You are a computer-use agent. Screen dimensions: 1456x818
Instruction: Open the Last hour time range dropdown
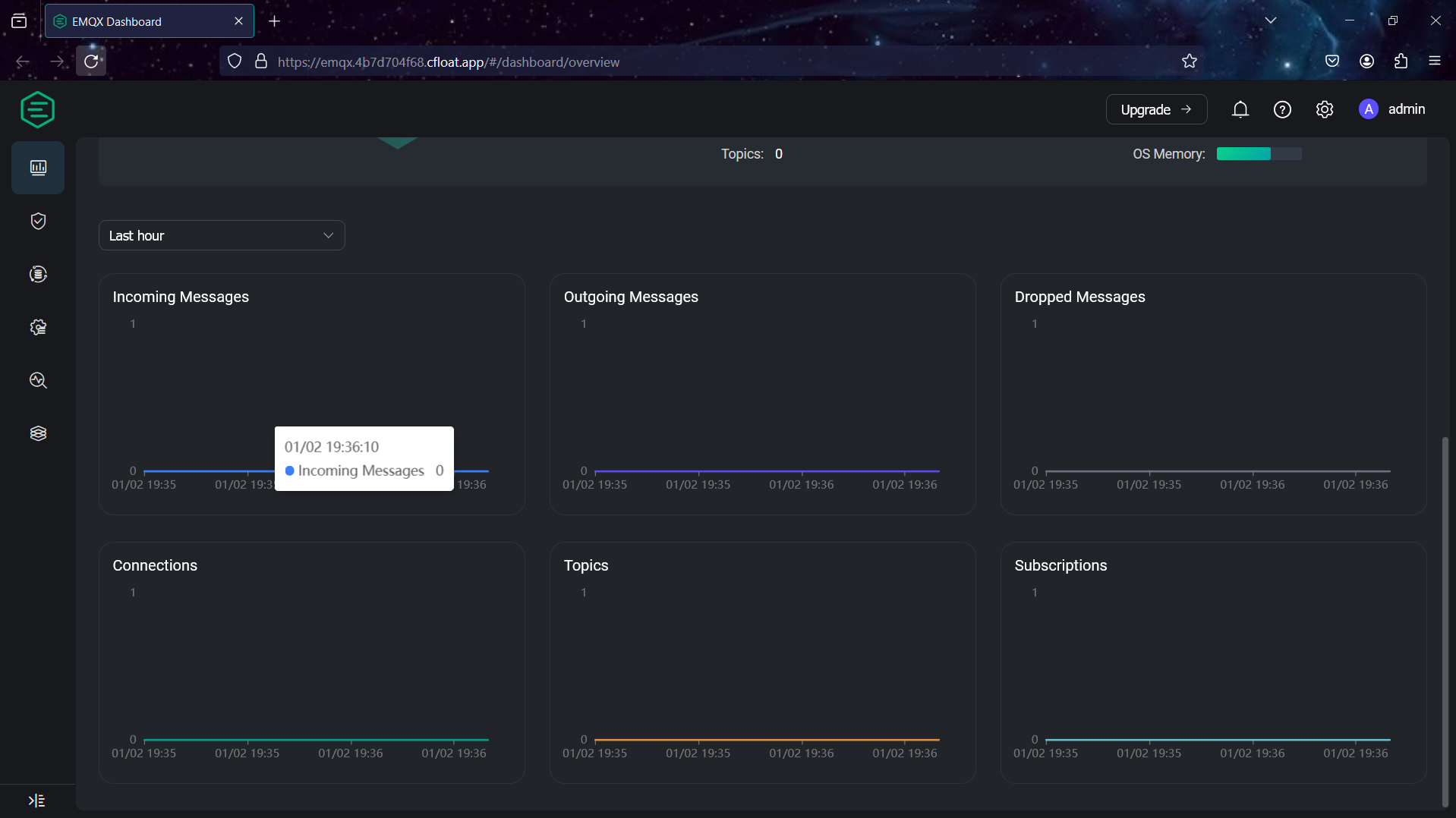(222, 235)
